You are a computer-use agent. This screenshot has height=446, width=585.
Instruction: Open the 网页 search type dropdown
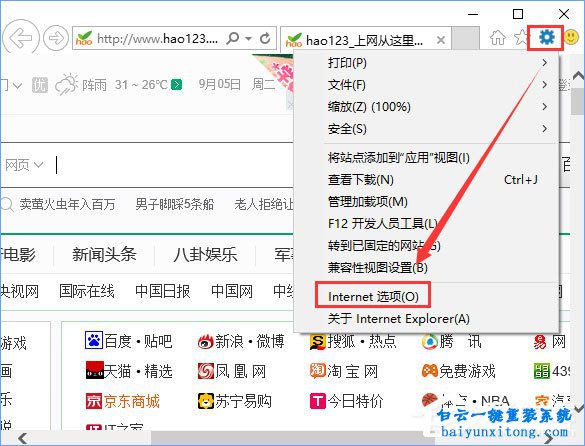tap(25, 165)
